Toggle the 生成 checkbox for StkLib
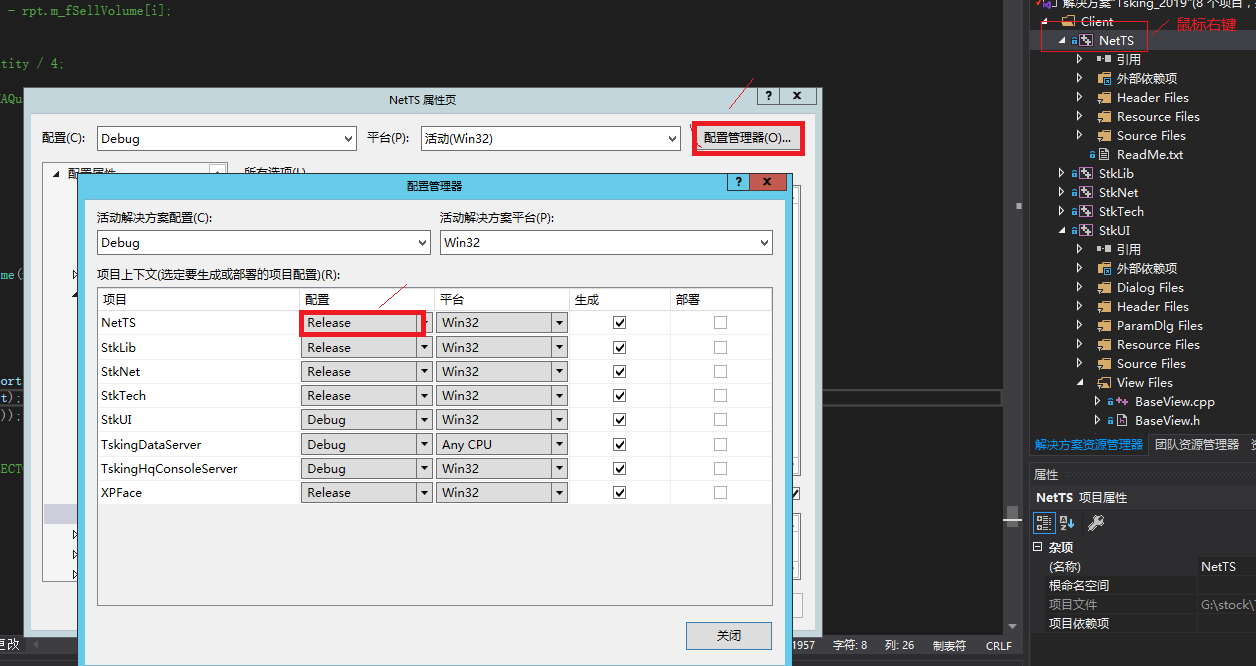This screenshot has width=1256, height=666. 620,347
